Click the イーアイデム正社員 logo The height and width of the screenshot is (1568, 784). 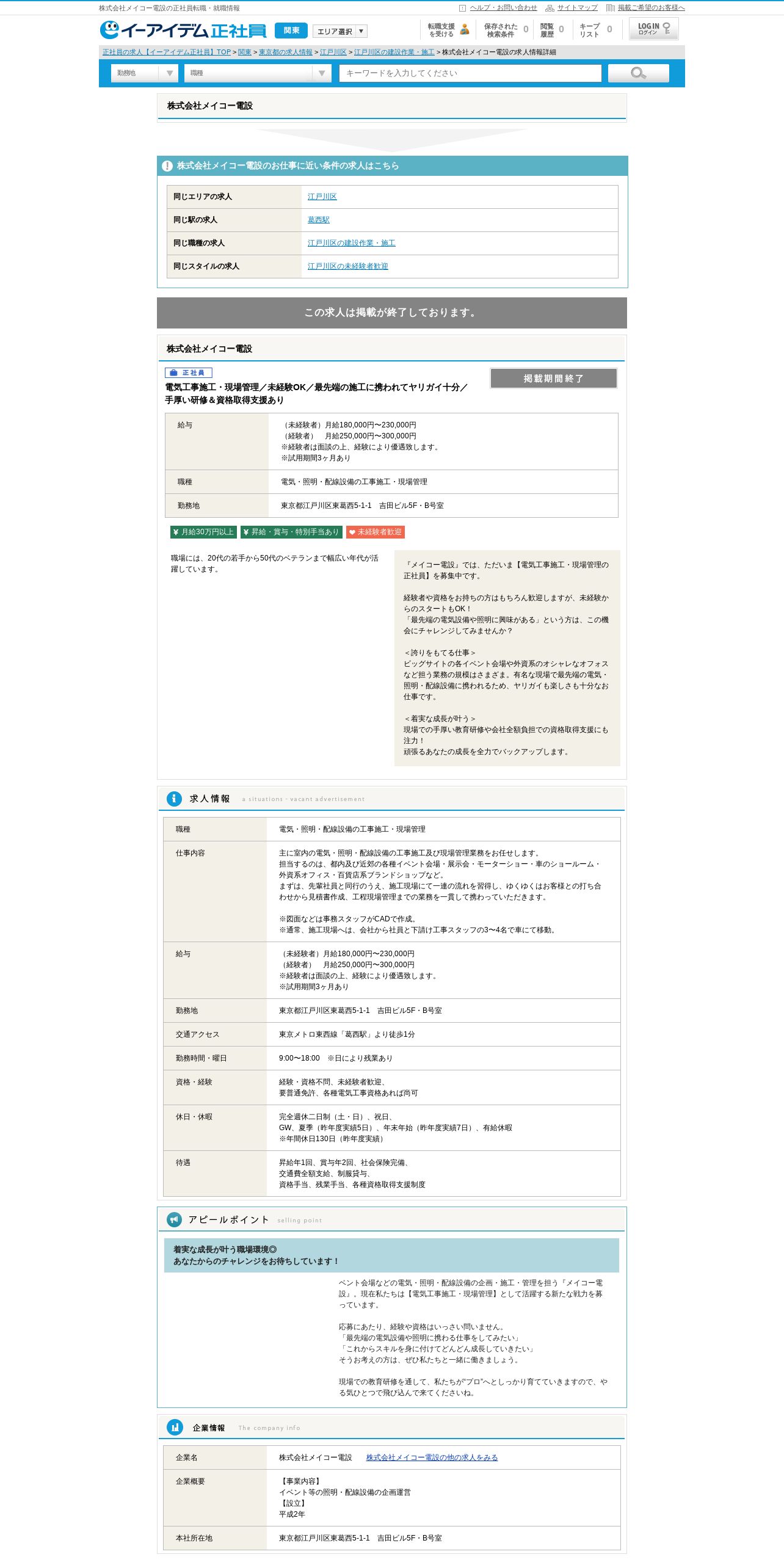pos(183,30)
